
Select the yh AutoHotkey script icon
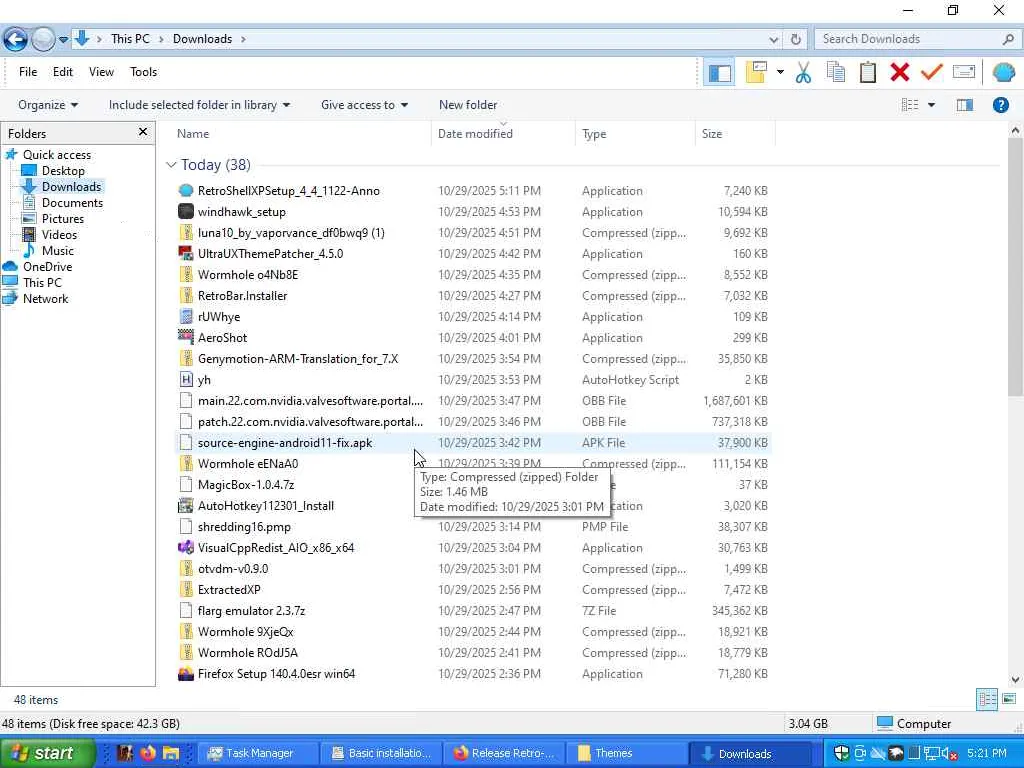pos(186,379)
